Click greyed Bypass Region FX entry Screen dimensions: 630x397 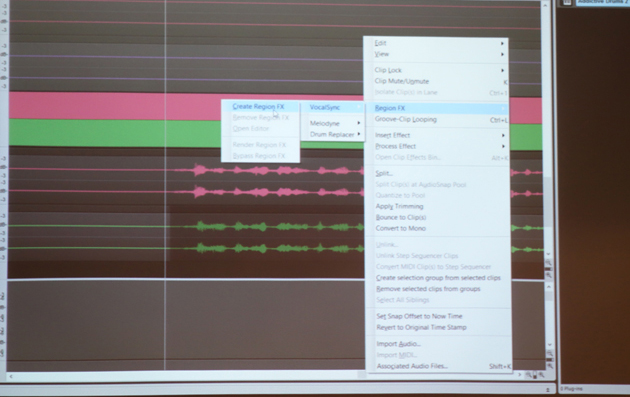[x=260, y=156]
